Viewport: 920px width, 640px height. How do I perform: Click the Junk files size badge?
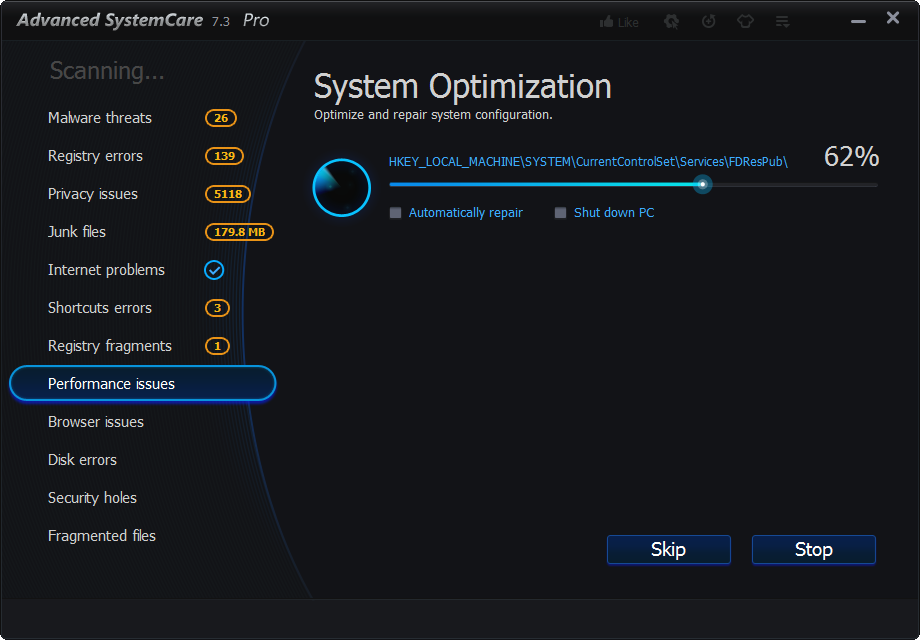(x=239, y=232)
